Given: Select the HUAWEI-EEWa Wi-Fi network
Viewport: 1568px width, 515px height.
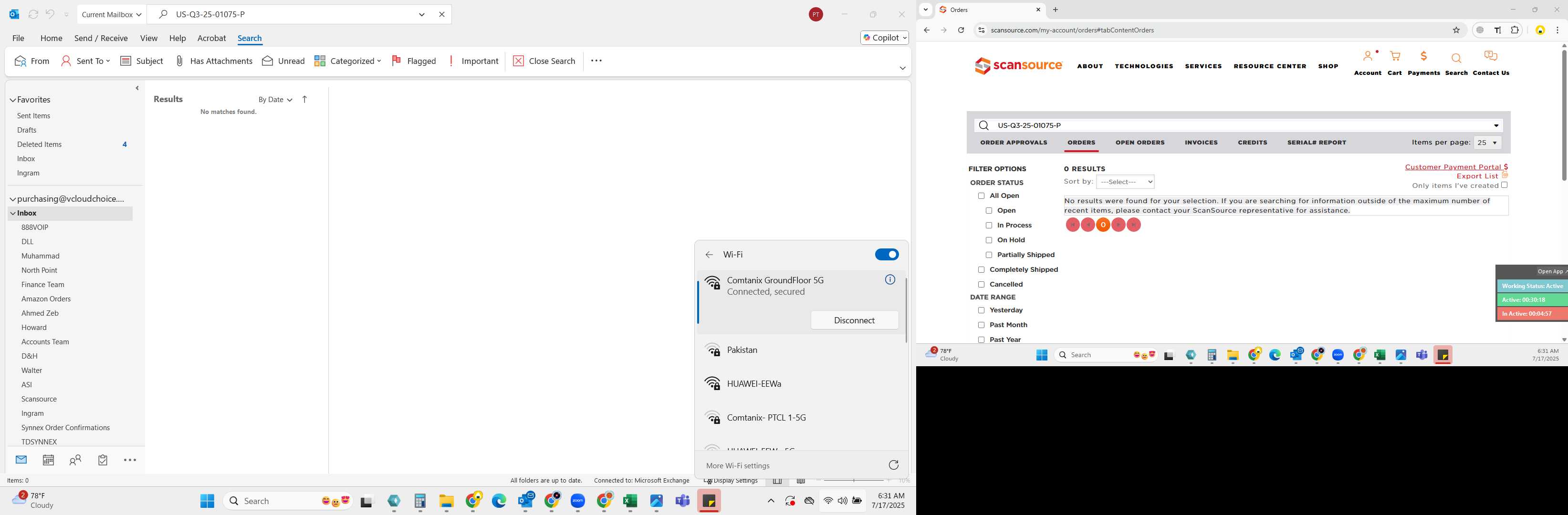Looking at the screenshot, I should [800, 384].
